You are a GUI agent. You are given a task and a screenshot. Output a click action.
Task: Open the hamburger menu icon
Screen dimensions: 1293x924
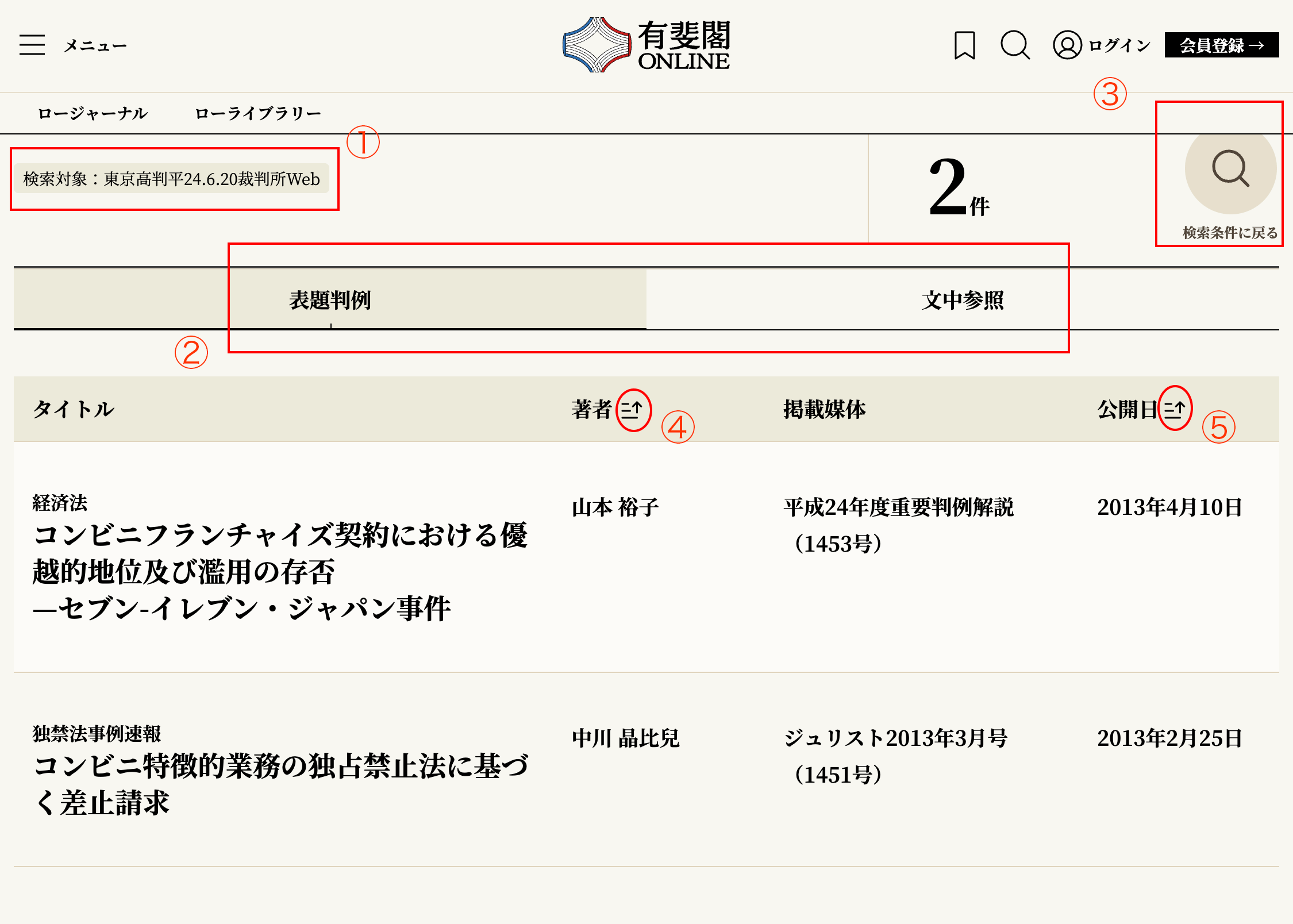click(x=32, y=45)
